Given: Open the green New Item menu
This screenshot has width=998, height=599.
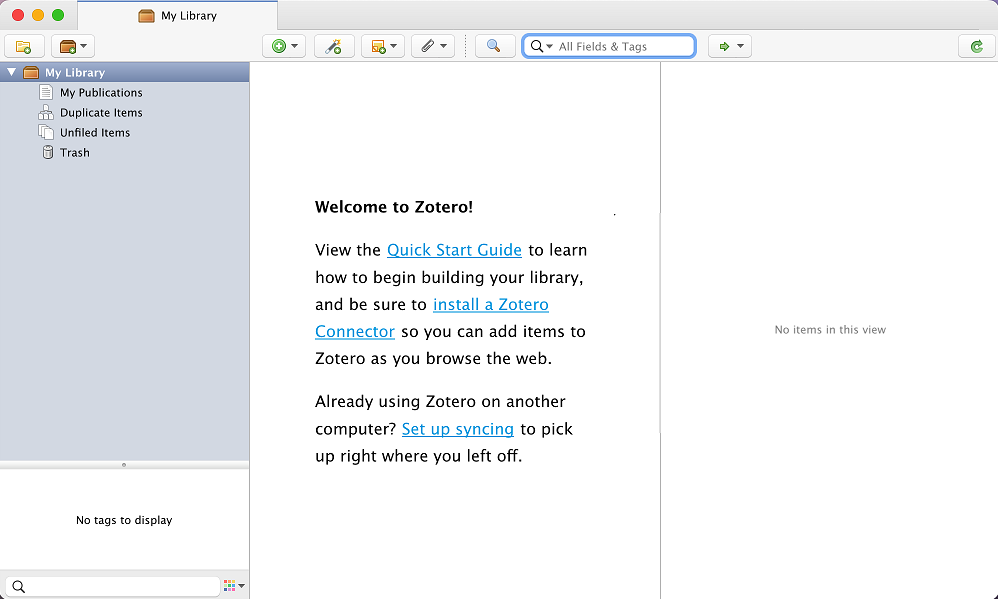Looking at the screenshot, I should coord(284,46).
